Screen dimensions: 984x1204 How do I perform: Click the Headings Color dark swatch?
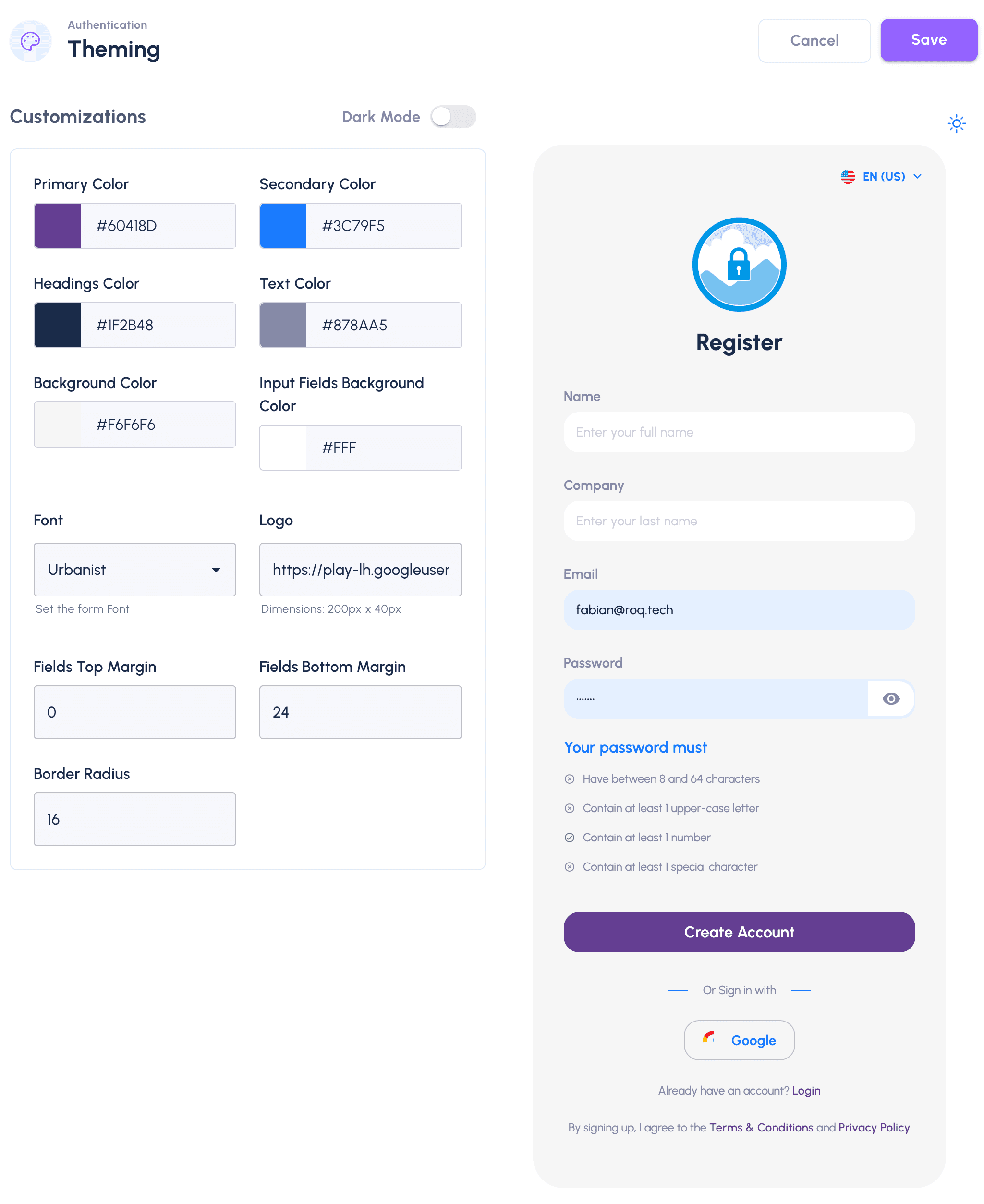coord(57,325)
